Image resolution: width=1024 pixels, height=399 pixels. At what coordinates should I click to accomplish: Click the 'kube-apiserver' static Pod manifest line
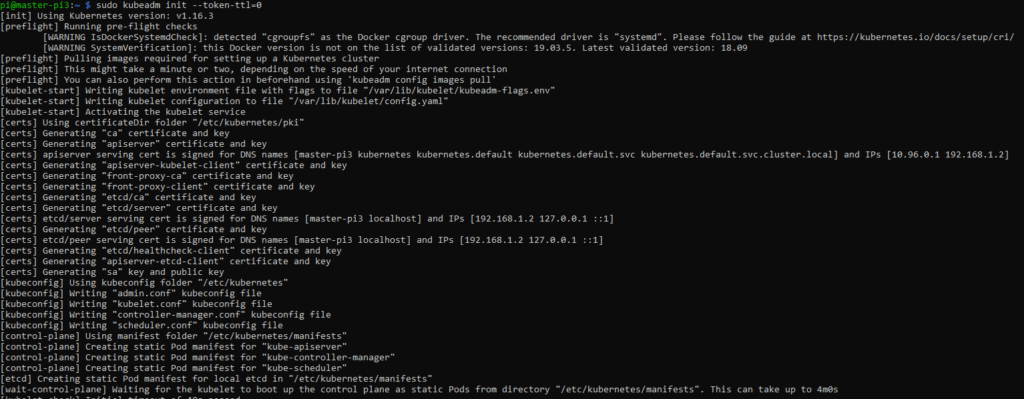[174, 346]
